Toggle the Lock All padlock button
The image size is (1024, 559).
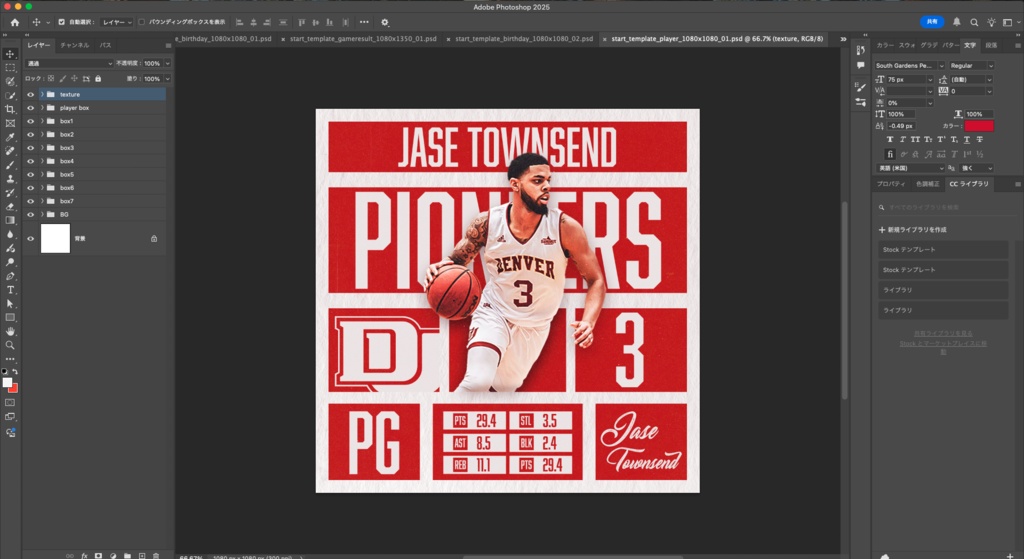[x=98, y=78]
